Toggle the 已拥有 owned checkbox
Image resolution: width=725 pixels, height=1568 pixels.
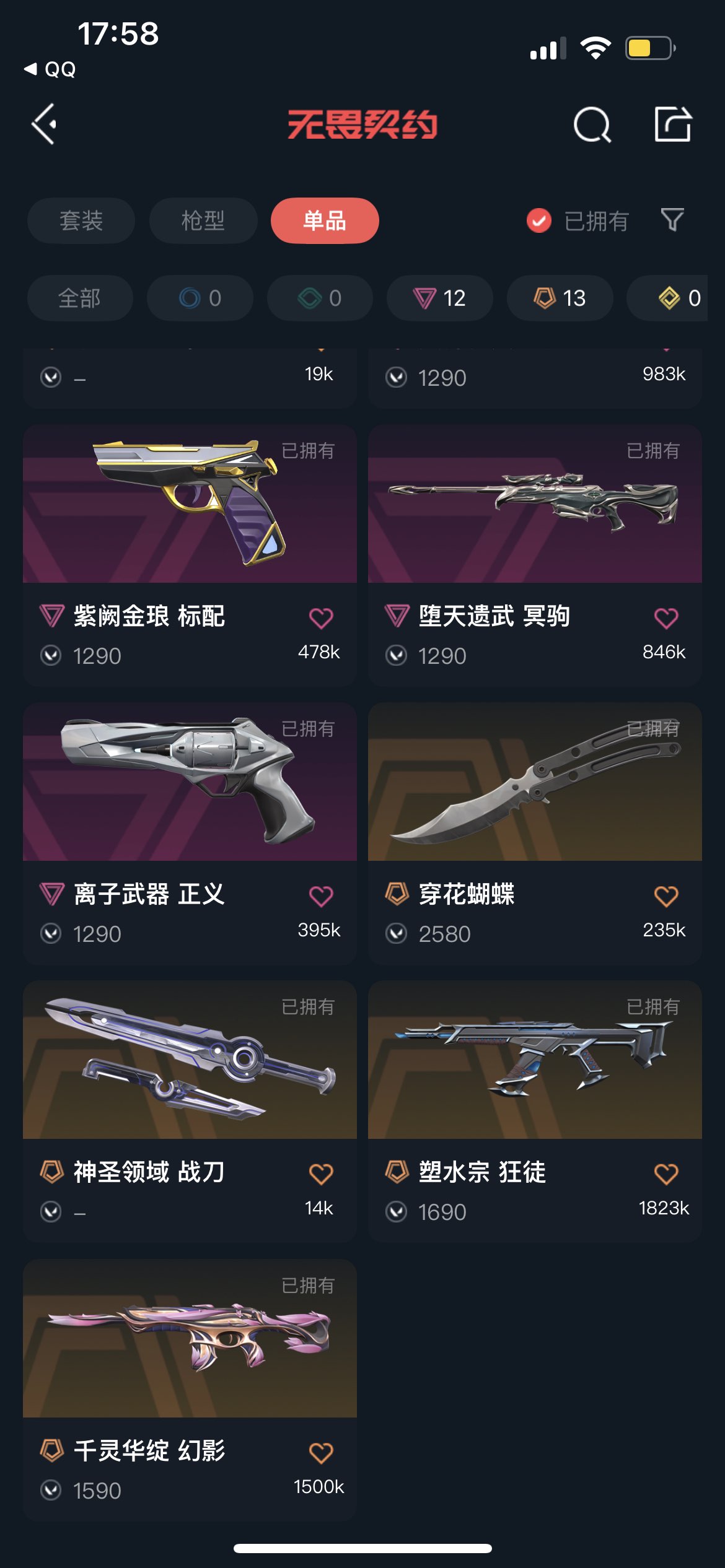(538, 220)
